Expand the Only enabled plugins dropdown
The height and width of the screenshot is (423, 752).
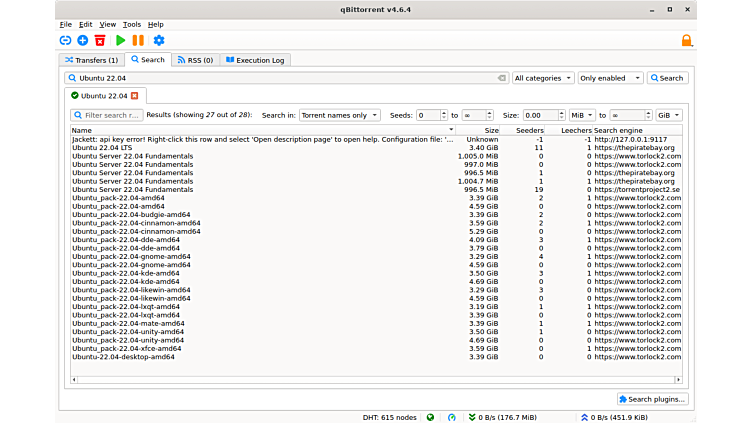coord(609,78)
